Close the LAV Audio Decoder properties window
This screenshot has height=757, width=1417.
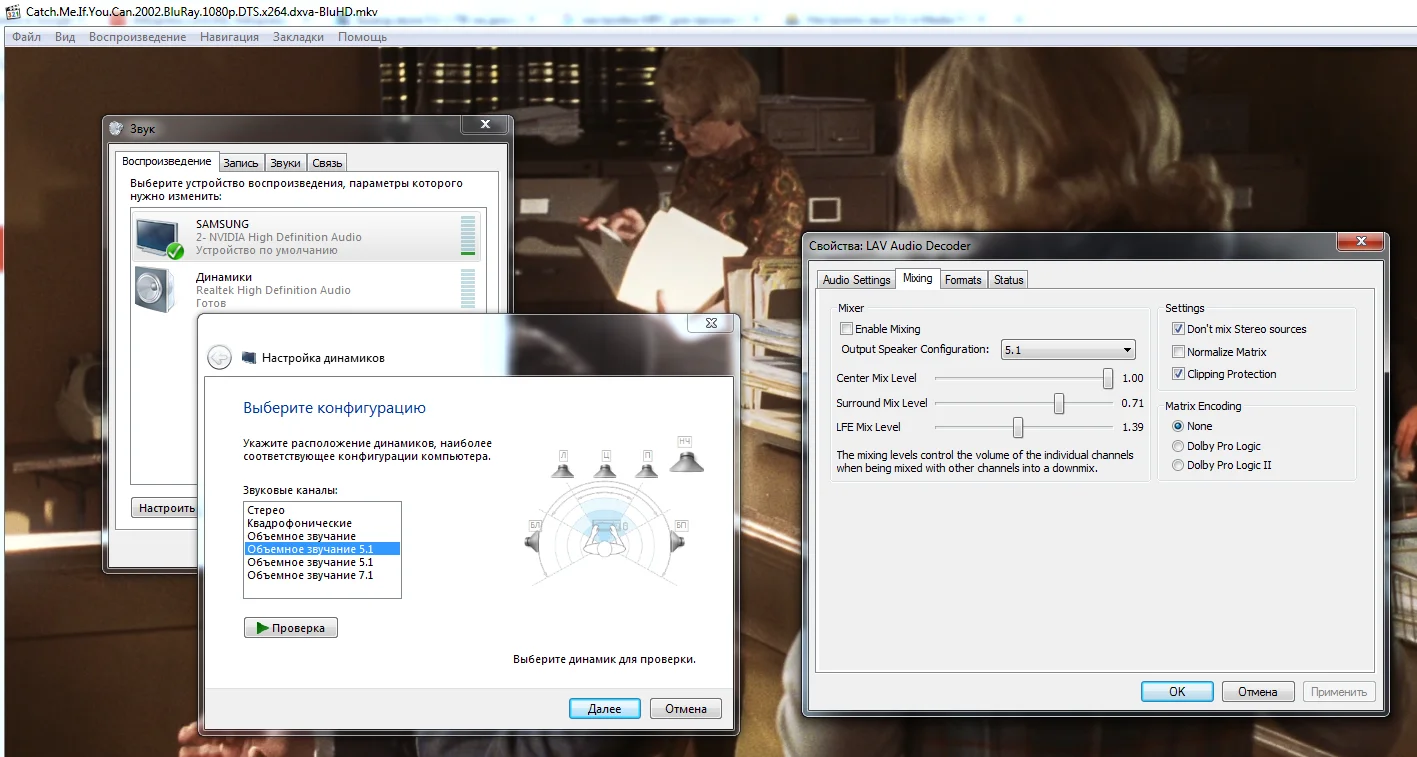pos(1362,242)
